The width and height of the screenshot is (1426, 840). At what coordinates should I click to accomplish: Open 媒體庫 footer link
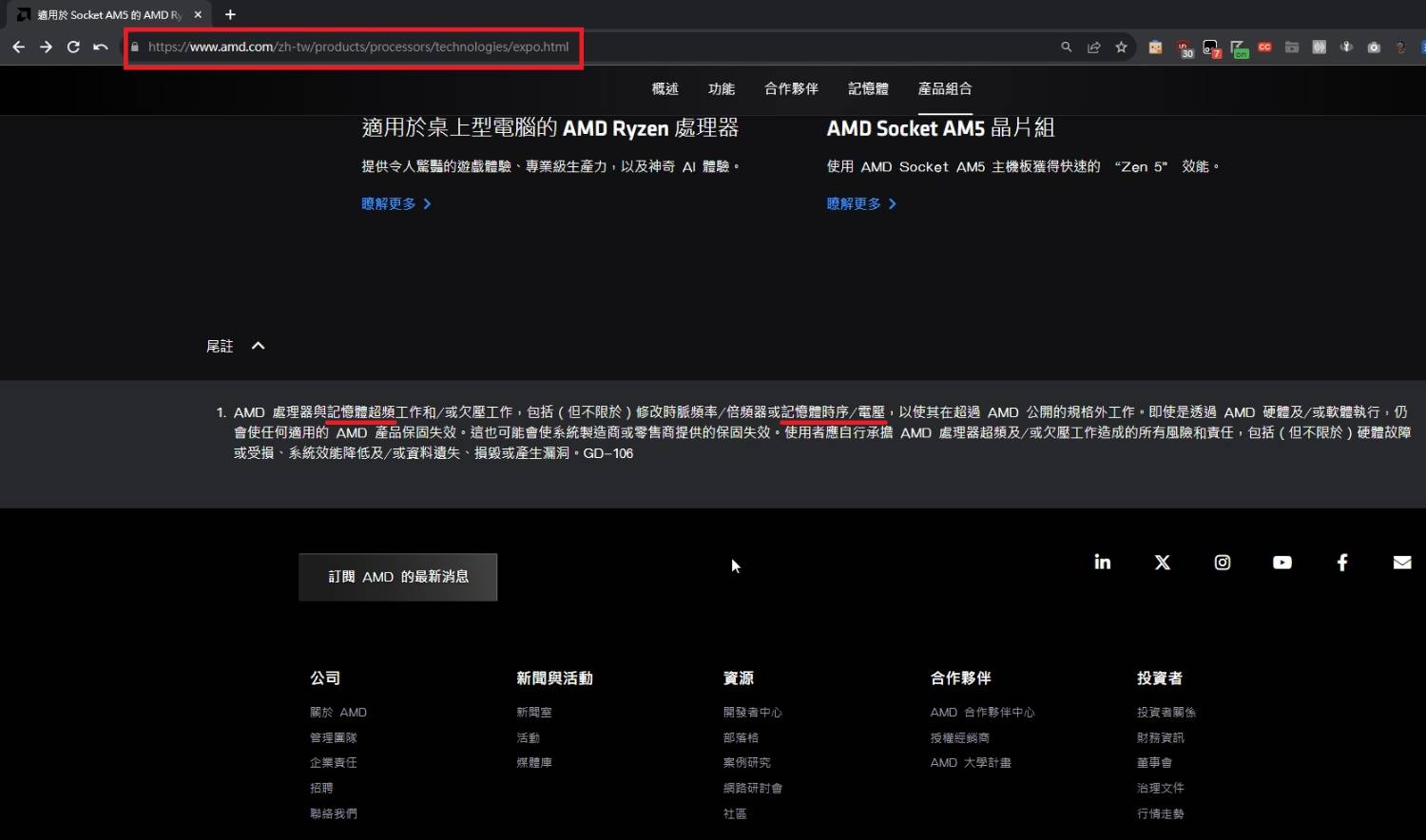534,762
